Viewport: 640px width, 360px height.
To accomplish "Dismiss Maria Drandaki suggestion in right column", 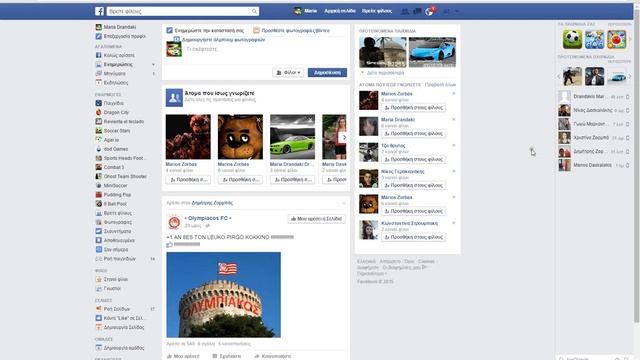I will 453,120.
